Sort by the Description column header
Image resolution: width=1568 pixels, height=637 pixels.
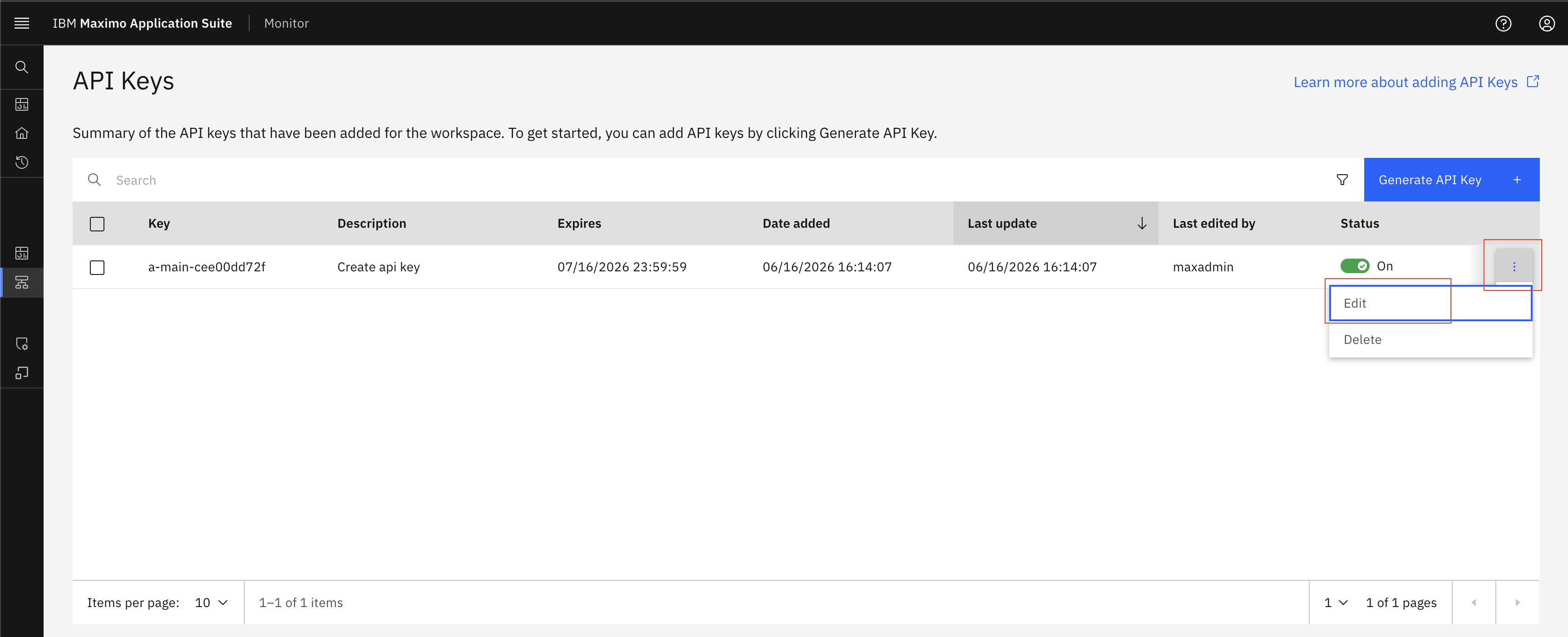point(371,223)
